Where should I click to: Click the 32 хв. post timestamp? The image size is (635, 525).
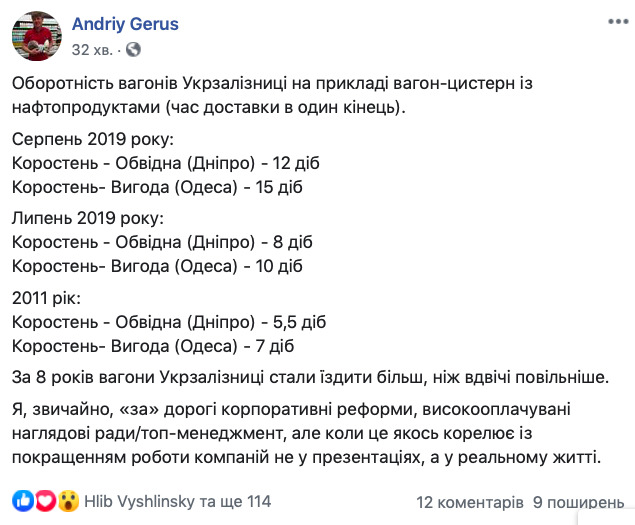click(x=93, y=48)
